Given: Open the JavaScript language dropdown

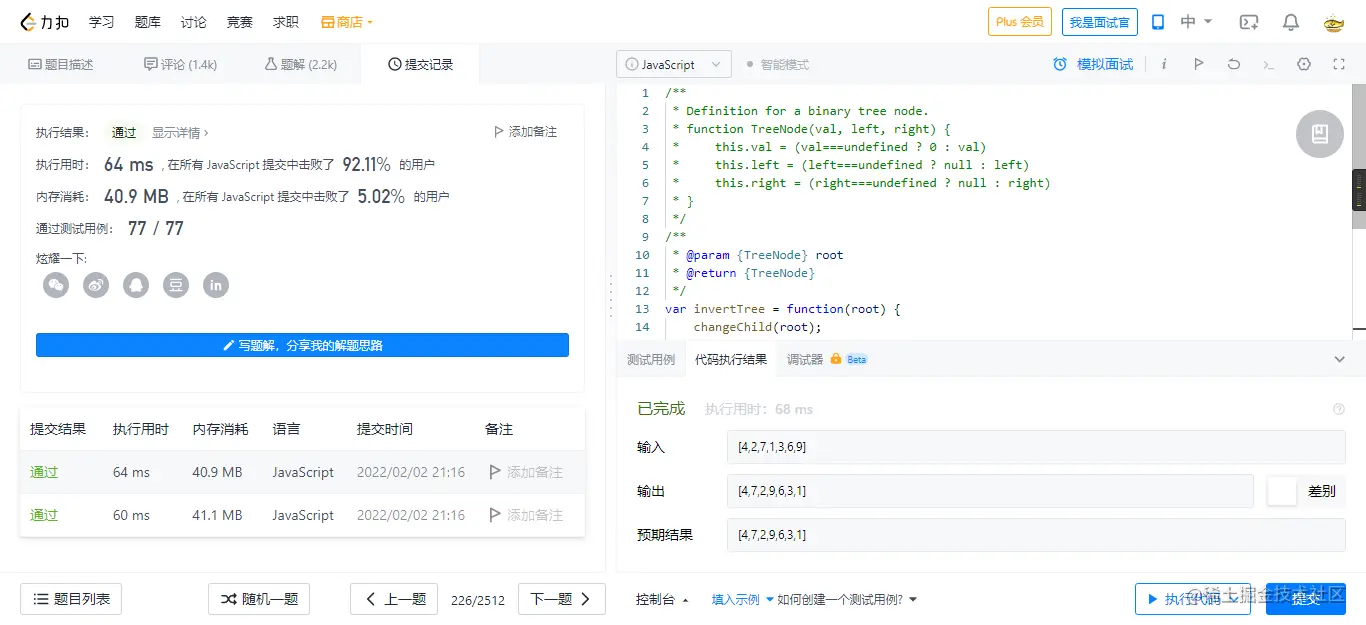Looking at the screenshot, I should pos(674,64).
